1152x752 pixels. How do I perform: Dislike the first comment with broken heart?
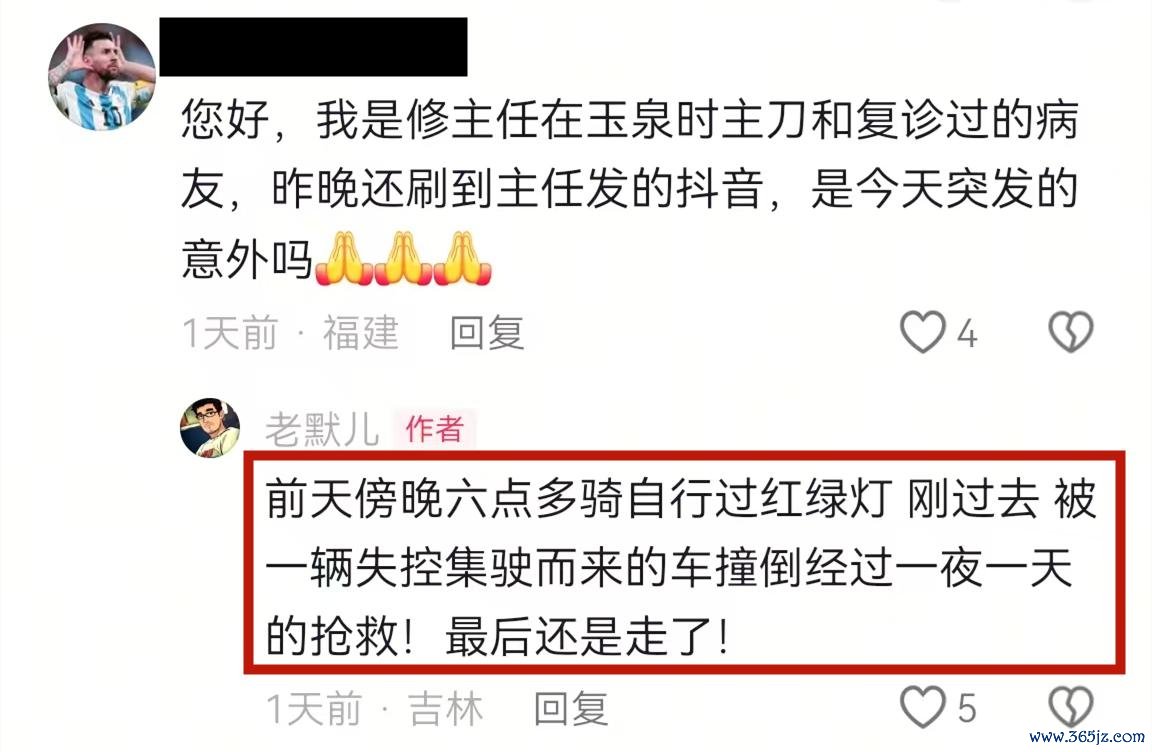pos(1070,333)
